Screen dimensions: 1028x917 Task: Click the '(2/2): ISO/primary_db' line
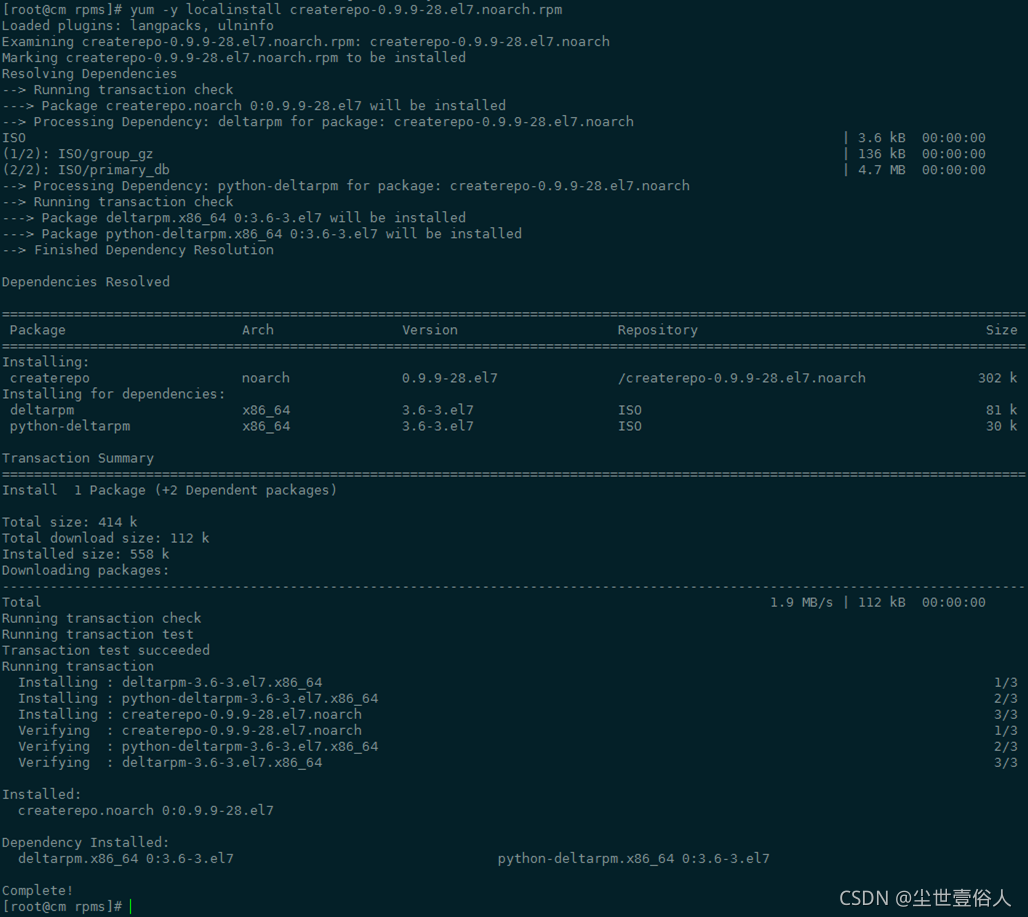click(x=85, y=170)
